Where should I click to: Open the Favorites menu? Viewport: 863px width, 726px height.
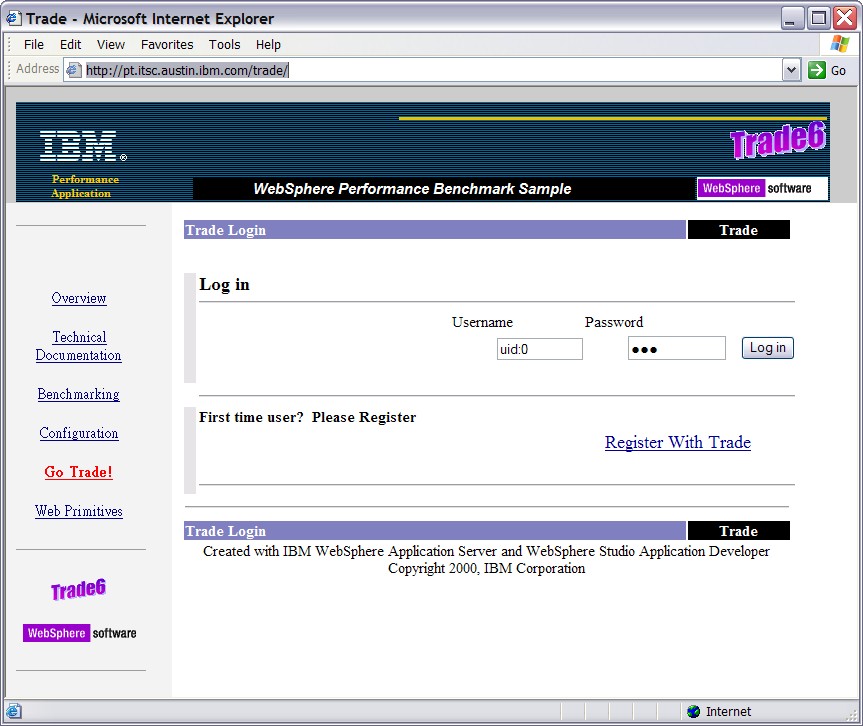click(x=167, y=45)
